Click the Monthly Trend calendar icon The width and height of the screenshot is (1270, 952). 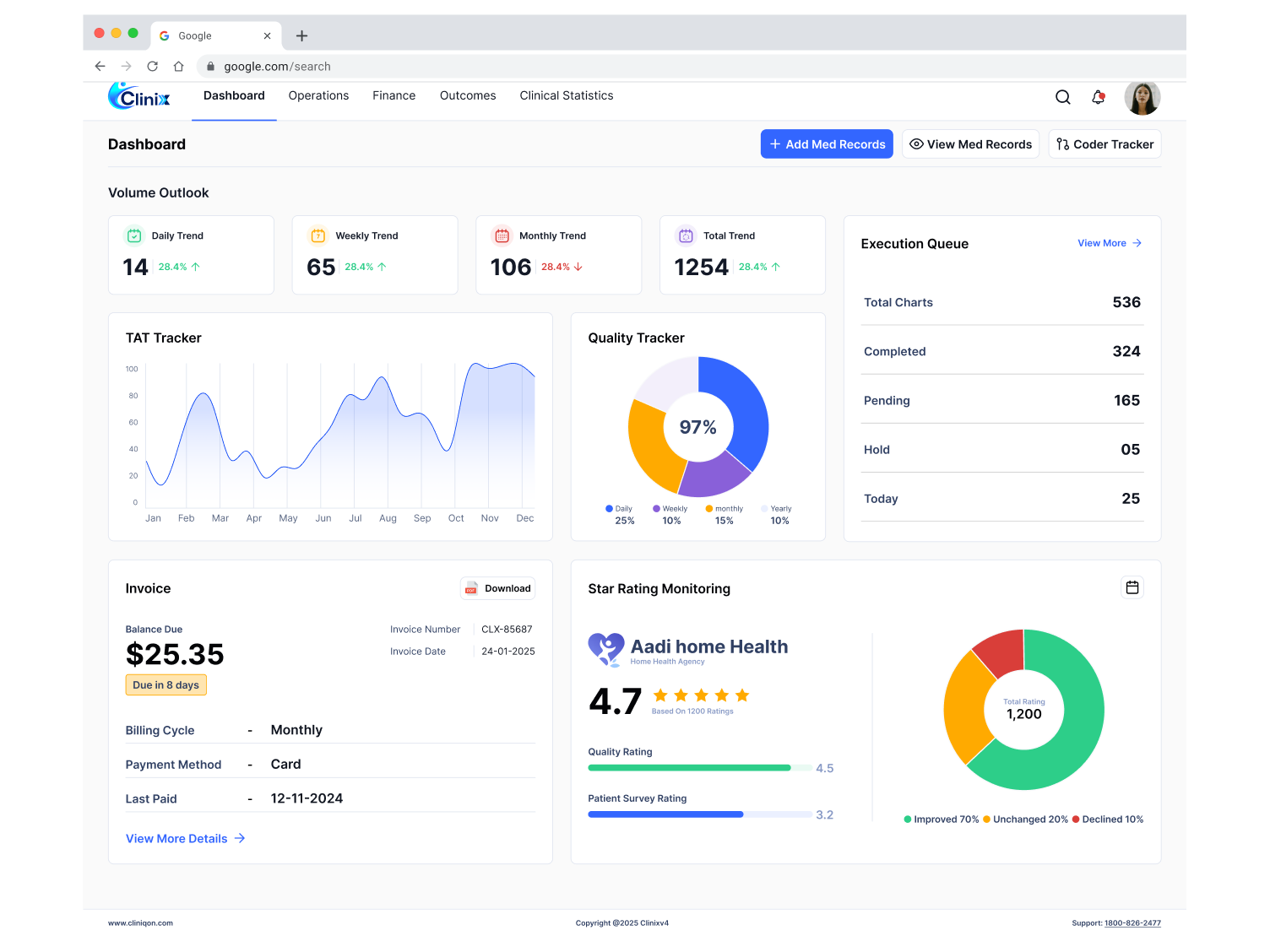(502, 236)
